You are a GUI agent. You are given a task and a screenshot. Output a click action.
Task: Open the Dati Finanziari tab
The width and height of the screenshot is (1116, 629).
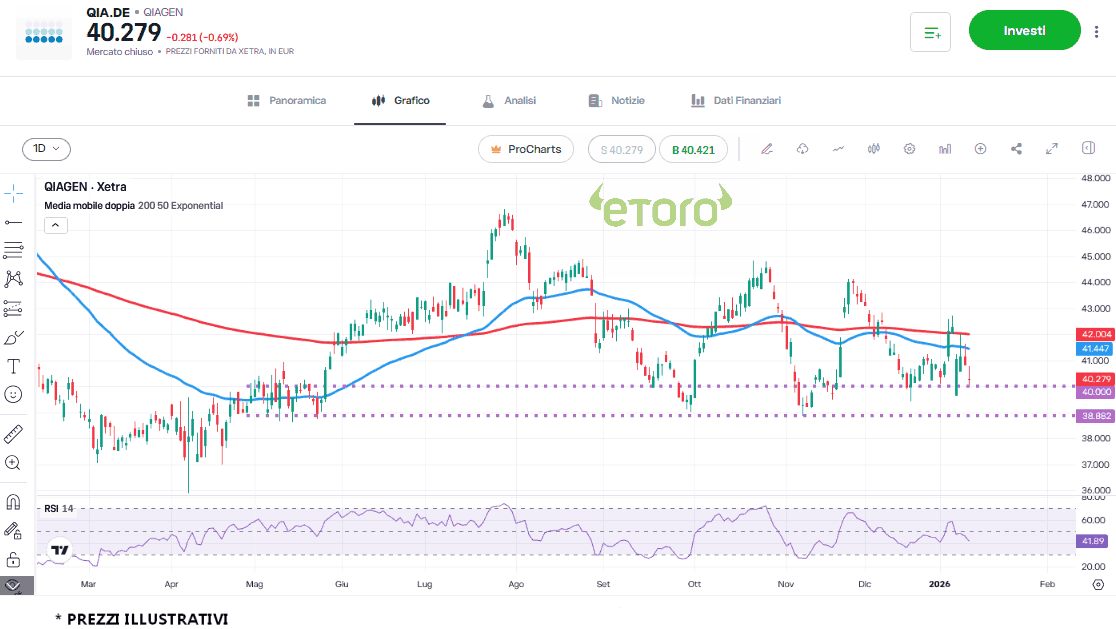click(x=735, y=101)
